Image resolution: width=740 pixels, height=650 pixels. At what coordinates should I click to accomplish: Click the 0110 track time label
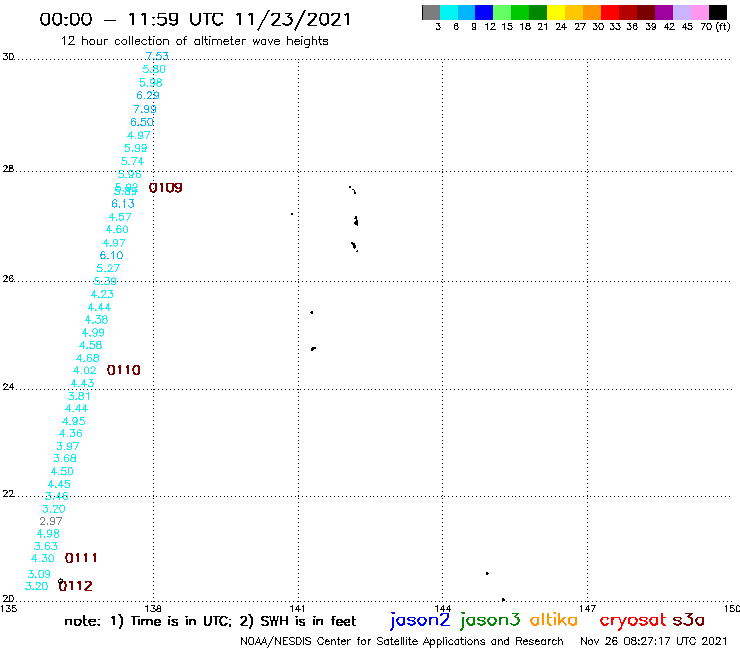pyautogui.click(x=124, y=370)
